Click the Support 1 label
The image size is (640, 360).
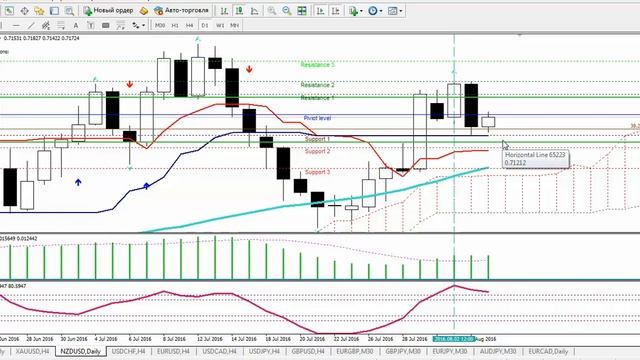317,139
